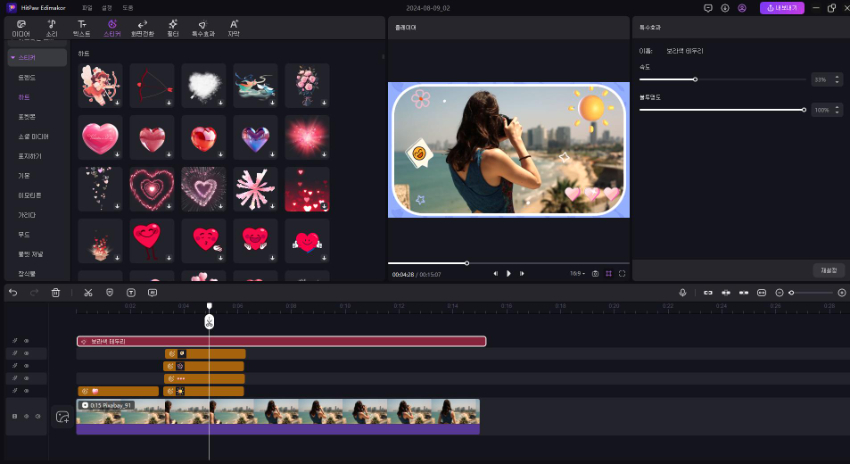
Task: Select the cupid sticker thumbnail
Action: [100, 86]
